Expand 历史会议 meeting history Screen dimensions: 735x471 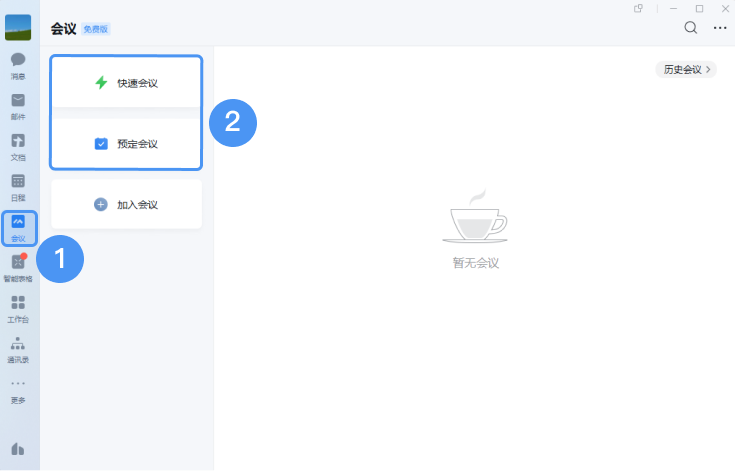click(686, 70)
